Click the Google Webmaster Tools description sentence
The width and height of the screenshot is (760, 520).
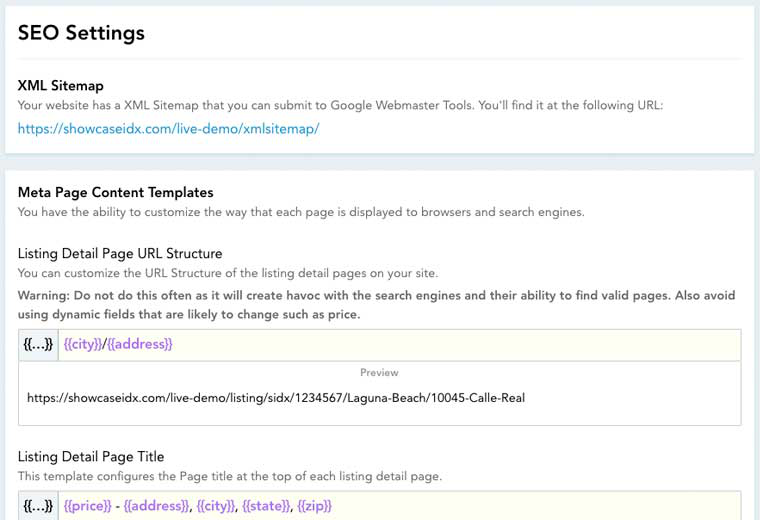[340, 106]
